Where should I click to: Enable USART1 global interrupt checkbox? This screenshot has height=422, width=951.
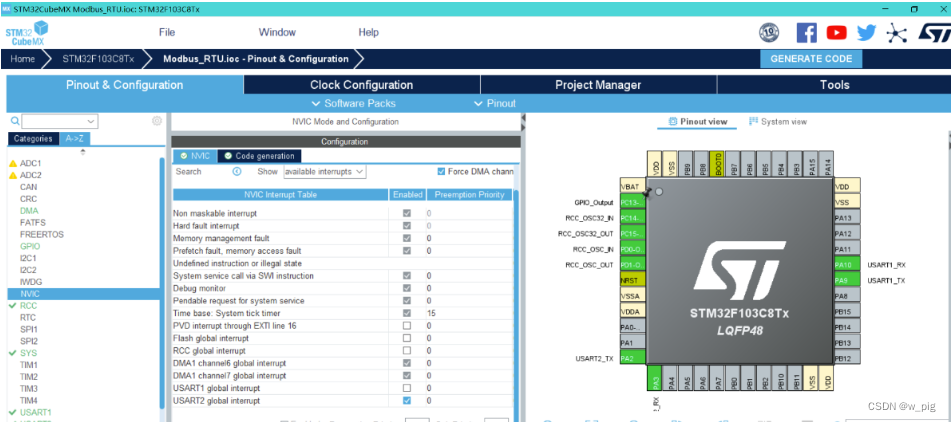(407, 388)
